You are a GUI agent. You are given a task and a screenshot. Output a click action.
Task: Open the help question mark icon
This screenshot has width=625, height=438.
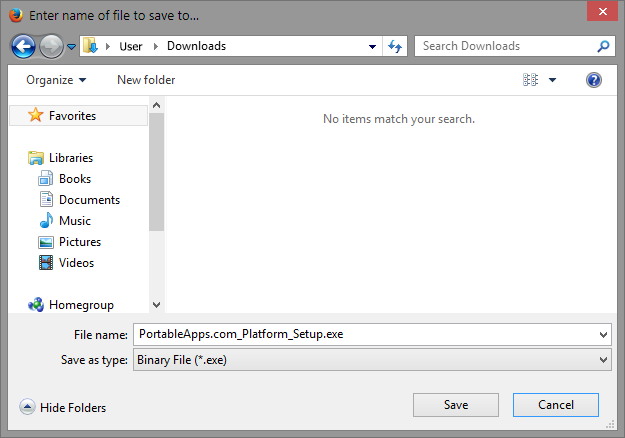(594, 80)
